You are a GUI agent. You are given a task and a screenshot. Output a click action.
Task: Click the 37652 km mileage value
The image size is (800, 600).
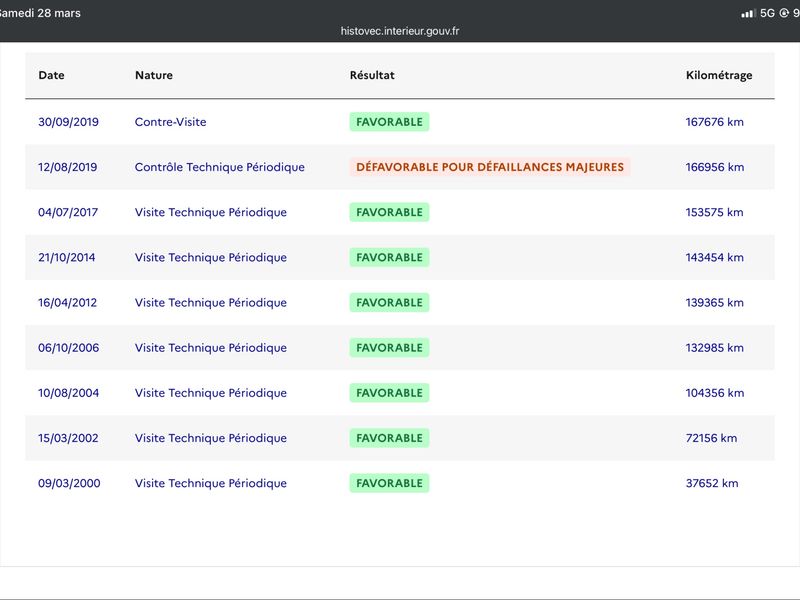(712, 483)
